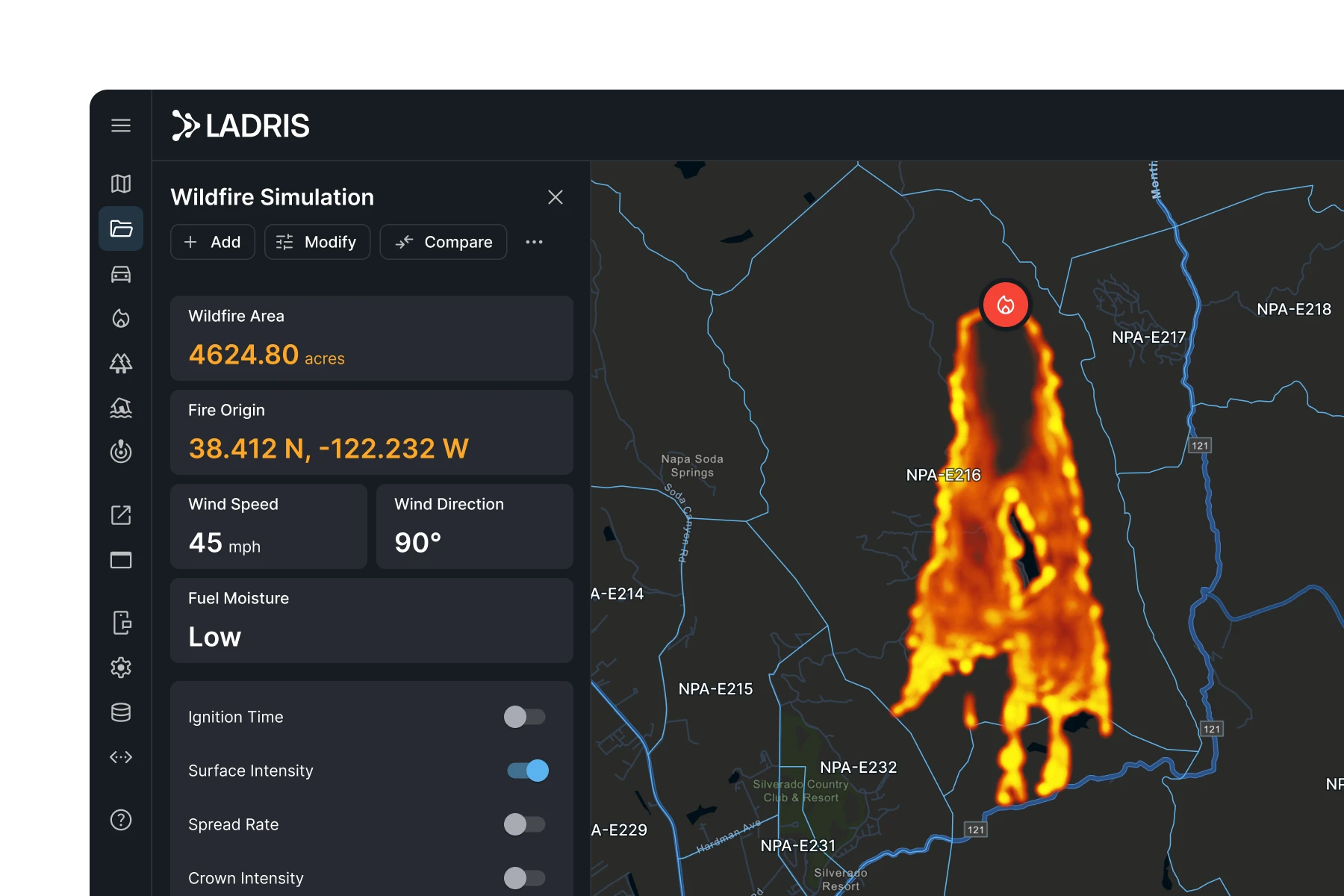
Task: Enable the Ignition Time toggle
Action: coord(525,717)
